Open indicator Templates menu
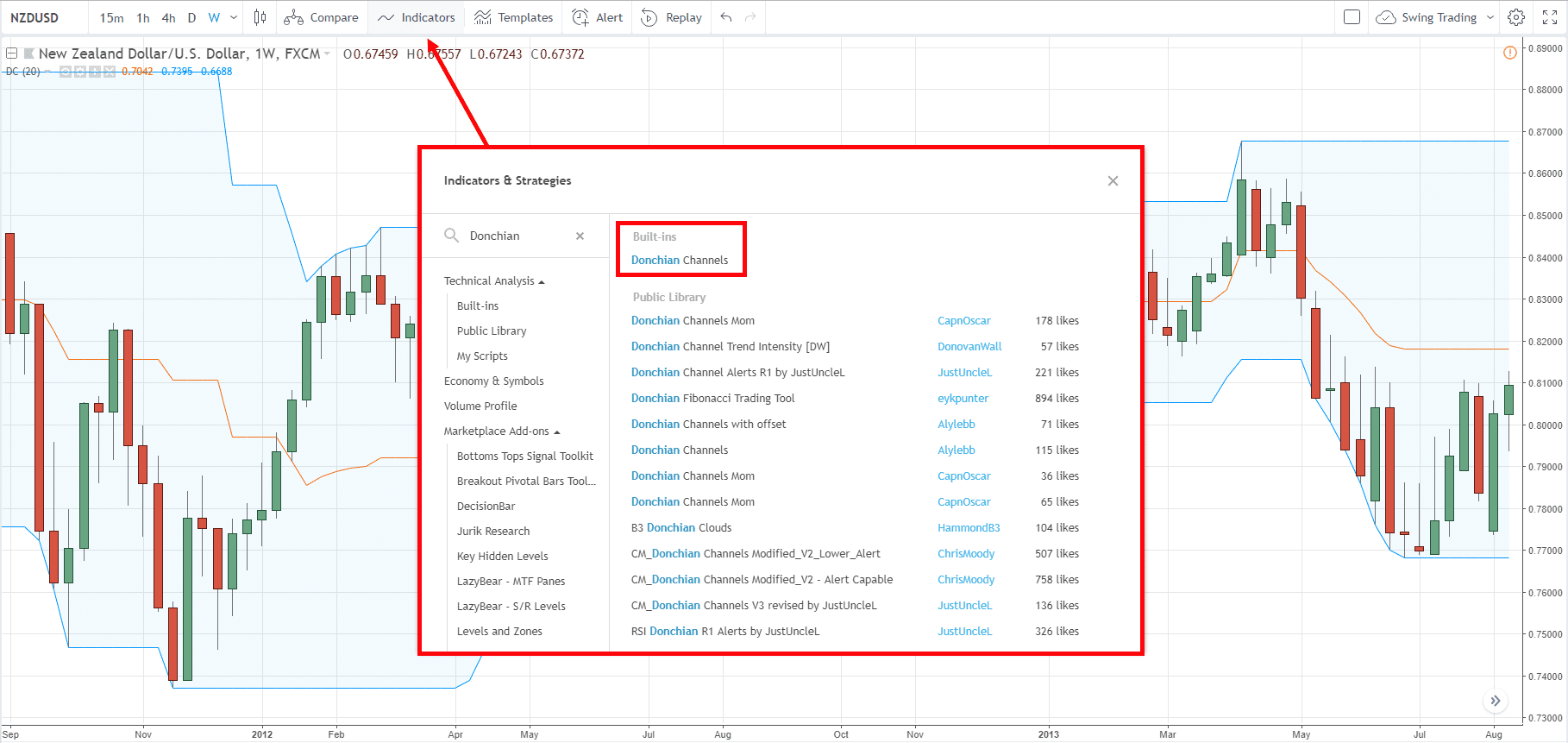Screen dimensions: 1568x743 (x=514, y=17)
